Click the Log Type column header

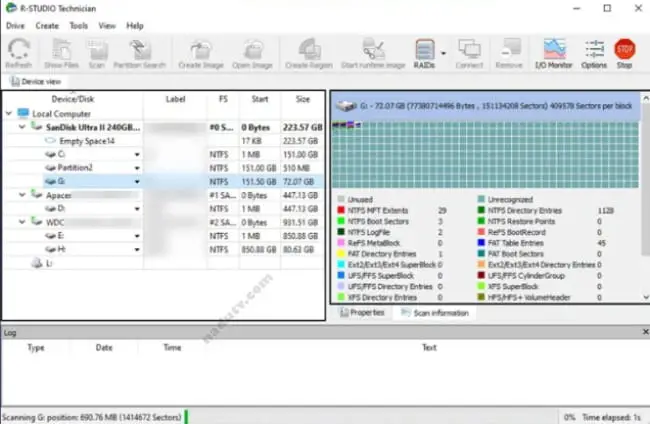click(36, 347)
